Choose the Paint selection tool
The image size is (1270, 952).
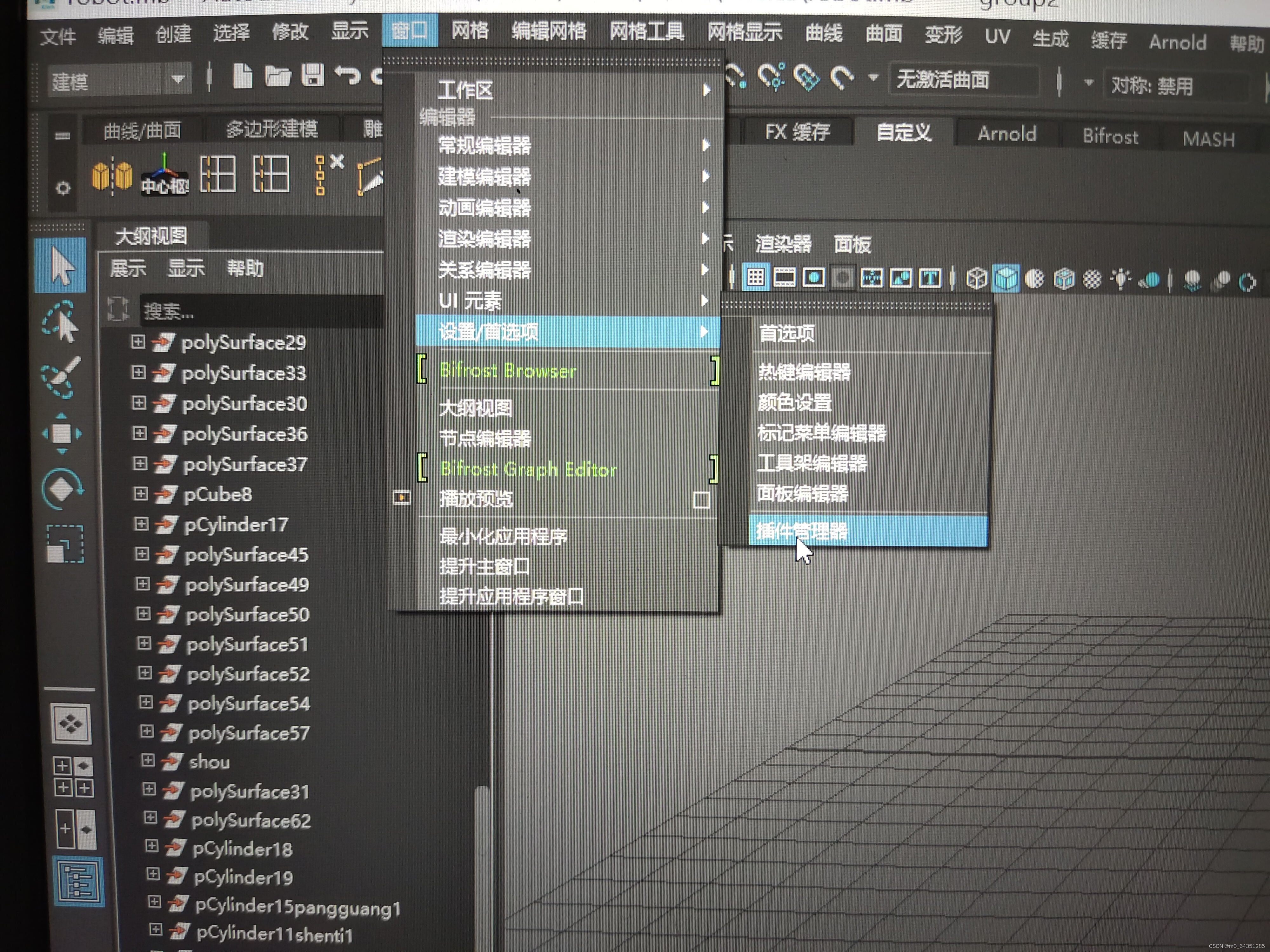(61, 378)
